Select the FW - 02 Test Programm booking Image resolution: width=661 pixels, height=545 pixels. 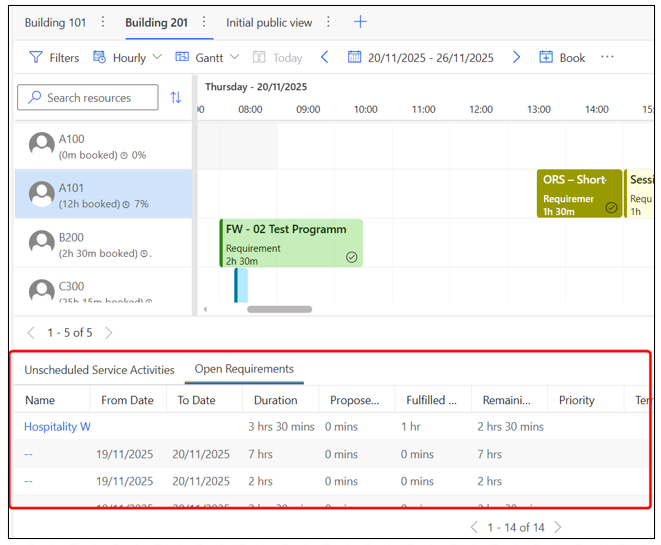pyautogui.click(x=291, y=244)
